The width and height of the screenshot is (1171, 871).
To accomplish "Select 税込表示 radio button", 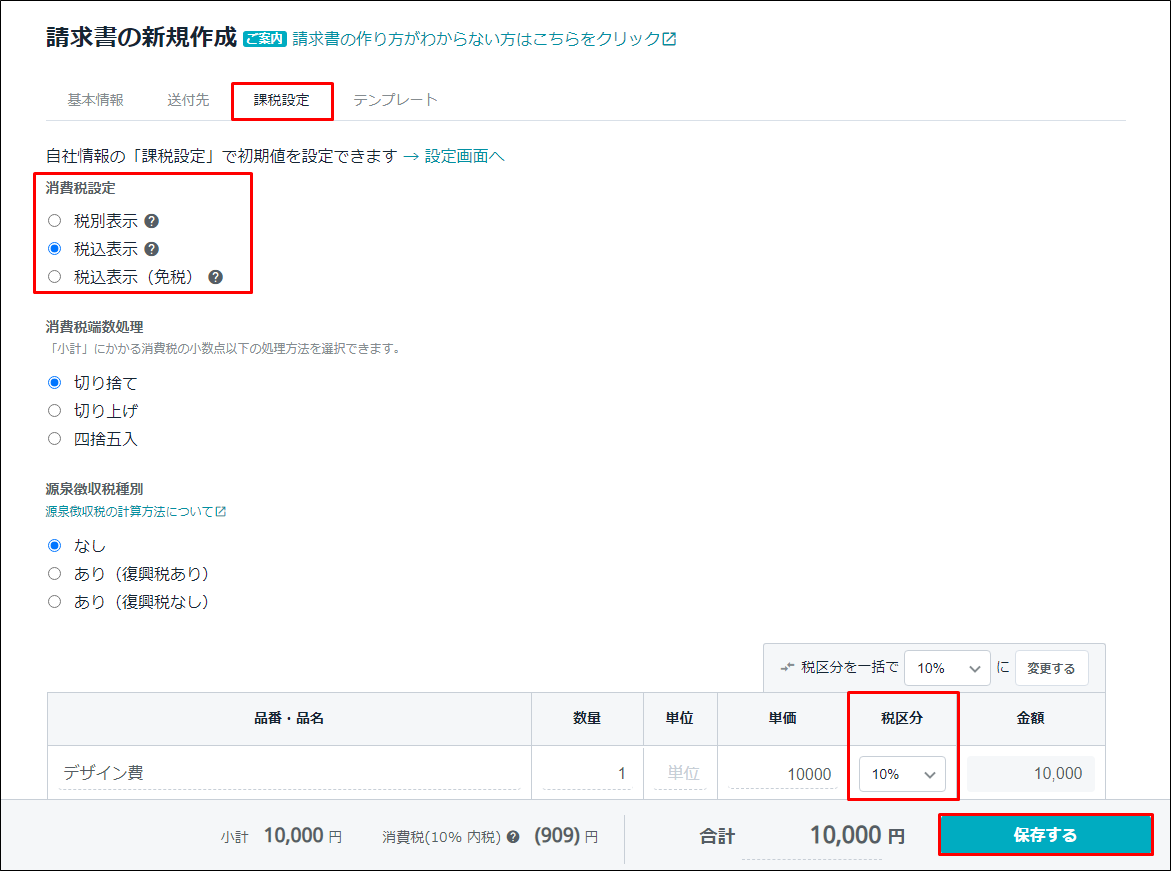I will point(55,248).
